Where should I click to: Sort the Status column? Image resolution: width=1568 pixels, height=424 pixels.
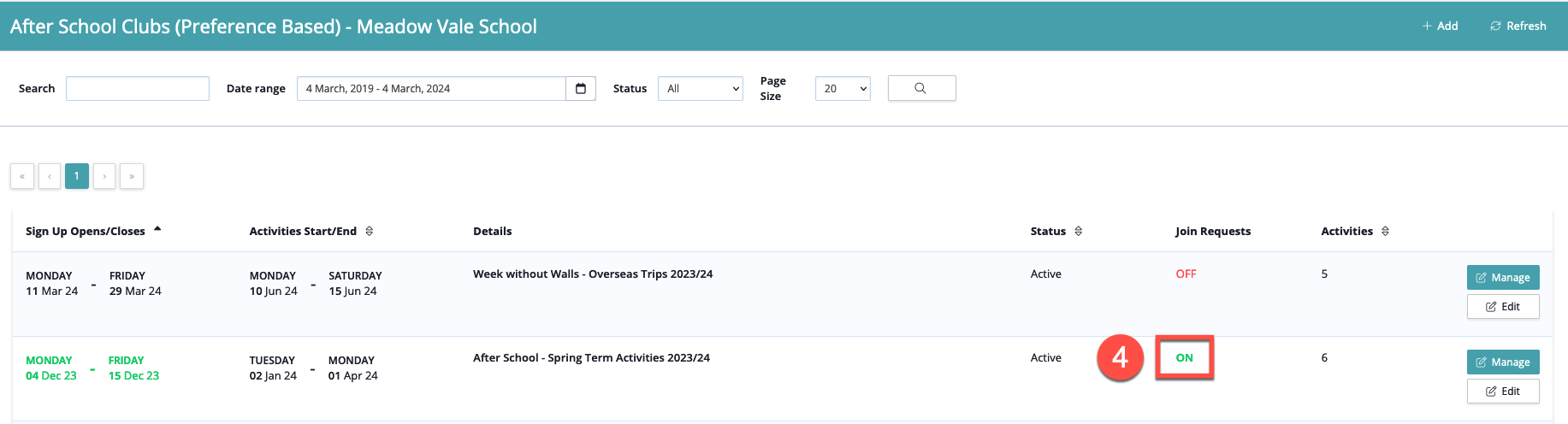[x=1078, y=232]
